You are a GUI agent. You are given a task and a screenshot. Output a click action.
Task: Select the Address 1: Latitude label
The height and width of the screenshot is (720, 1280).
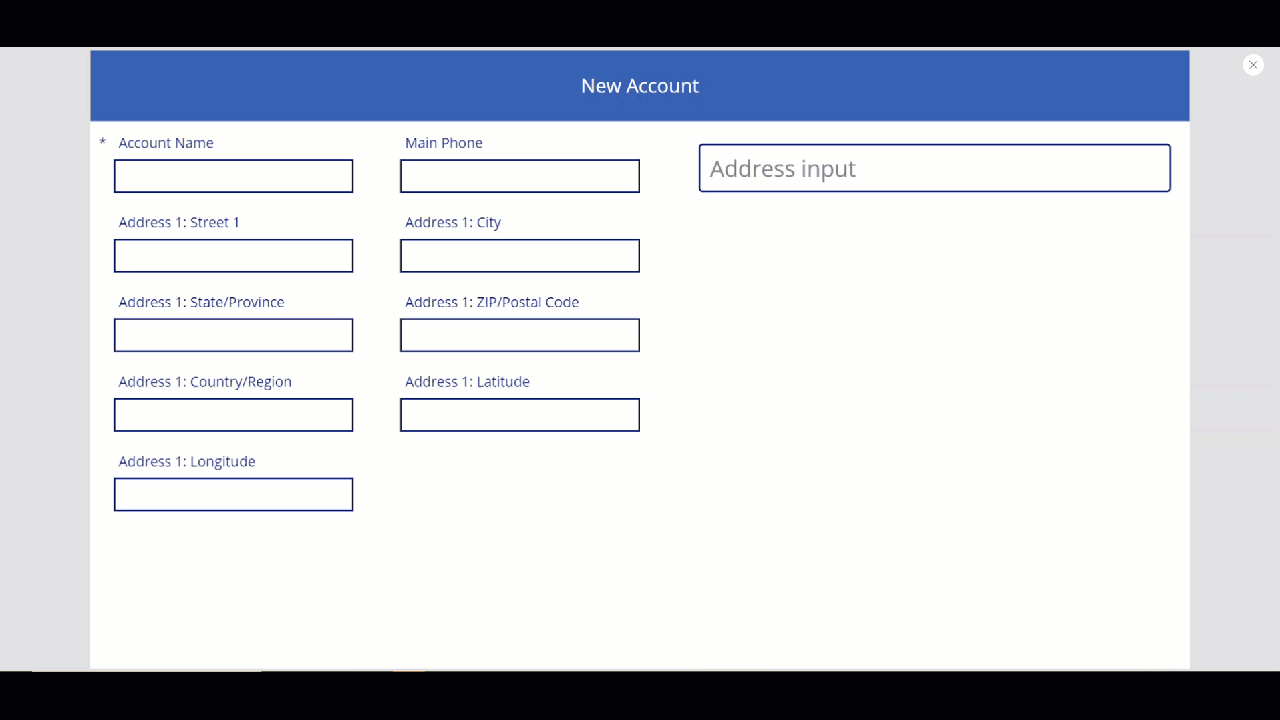tap(467, 381)
